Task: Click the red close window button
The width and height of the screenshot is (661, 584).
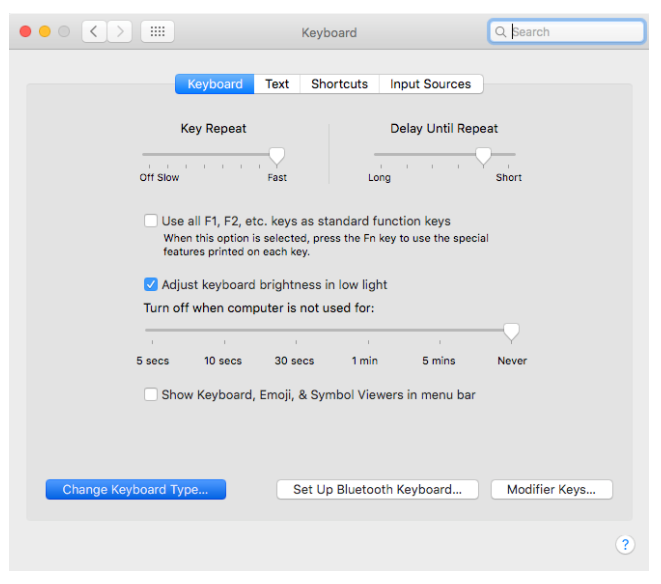Action: click(26, 32)
